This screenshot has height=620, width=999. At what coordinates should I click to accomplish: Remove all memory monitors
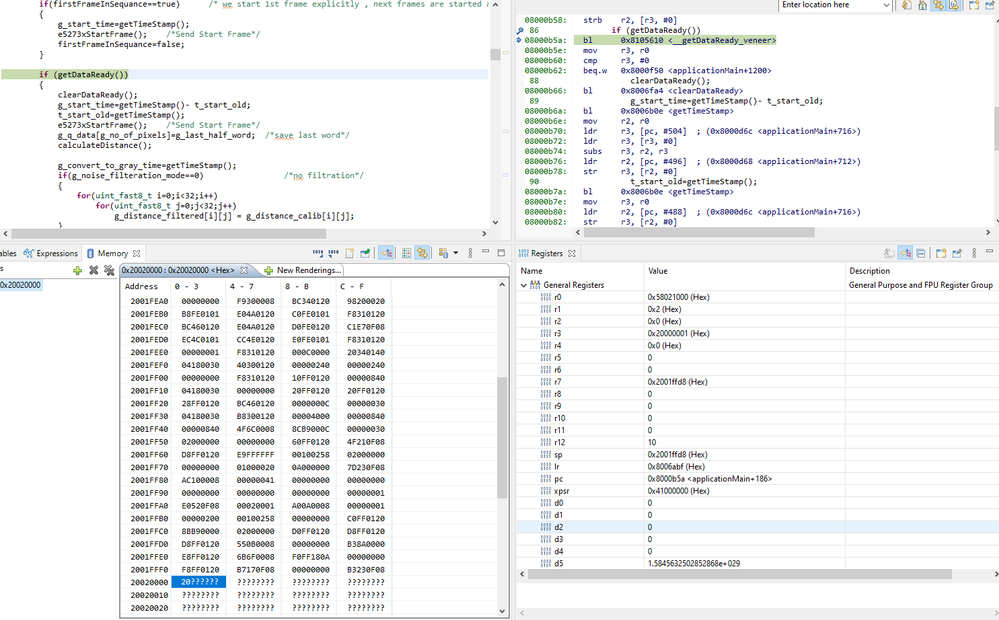109,270
